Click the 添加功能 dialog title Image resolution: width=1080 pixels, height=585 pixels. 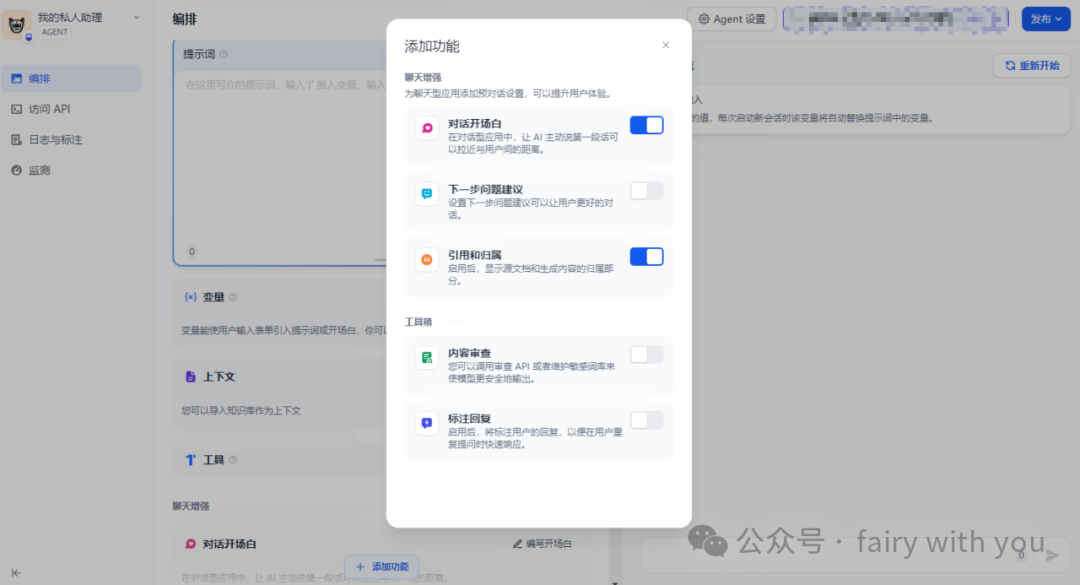coord(432,46)
